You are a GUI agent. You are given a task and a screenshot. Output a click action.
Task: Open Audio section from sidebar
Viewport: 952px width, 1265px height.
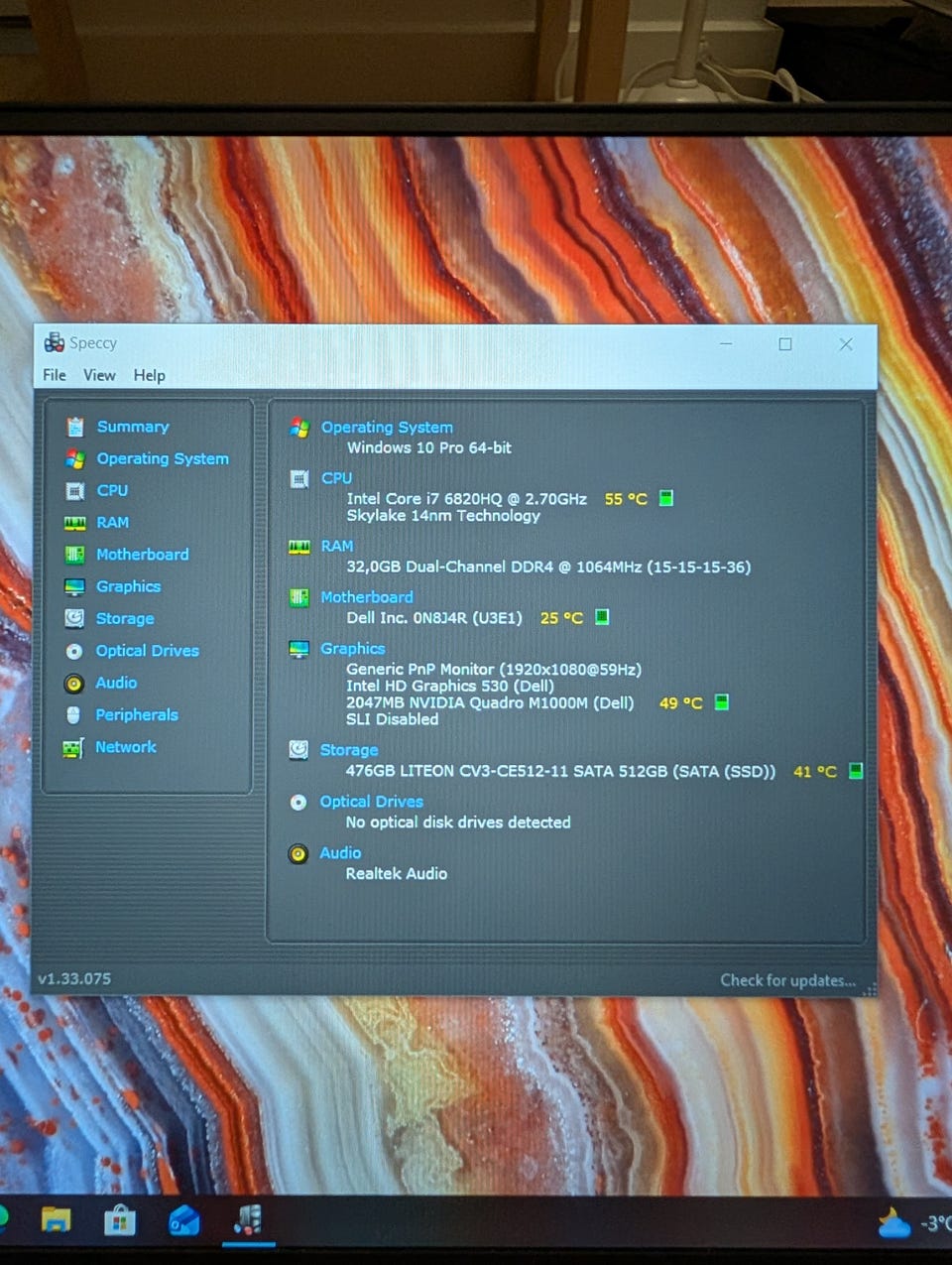click(x=116, y=683)
